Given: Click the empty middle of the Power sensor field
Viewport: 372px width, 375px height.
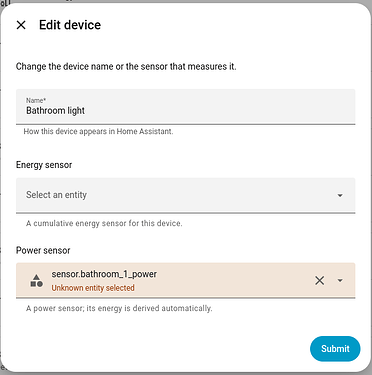Looking at the screenshot, I should pos(233,280).
